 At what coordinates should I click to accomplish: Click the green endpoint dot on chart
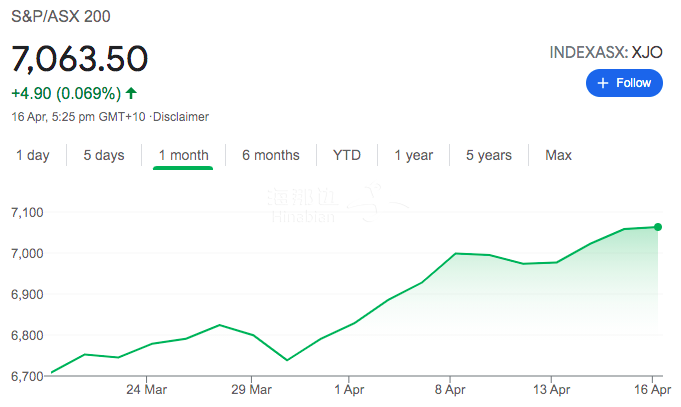(x=658, y=227)
